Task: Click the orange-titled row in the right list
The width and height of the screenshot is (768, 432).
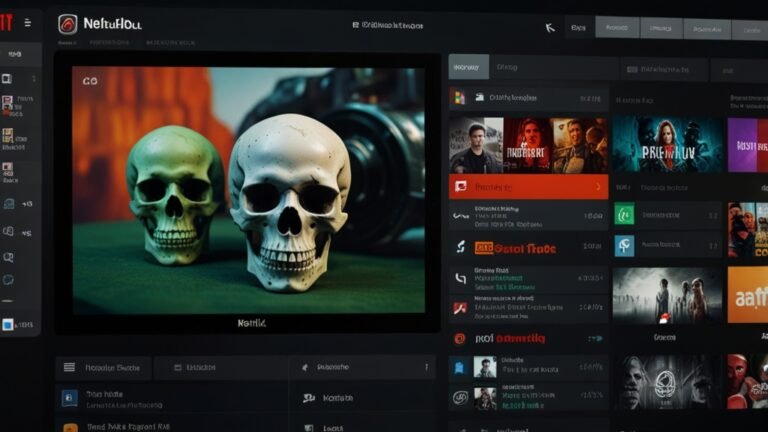Action: pos(528,248)
